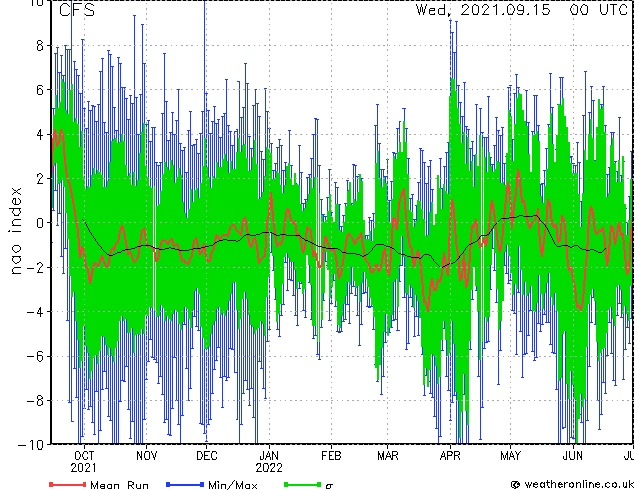634x490 pixels.
Task: Click the Mean Run legend text
Action: click(x=119, y=485)
